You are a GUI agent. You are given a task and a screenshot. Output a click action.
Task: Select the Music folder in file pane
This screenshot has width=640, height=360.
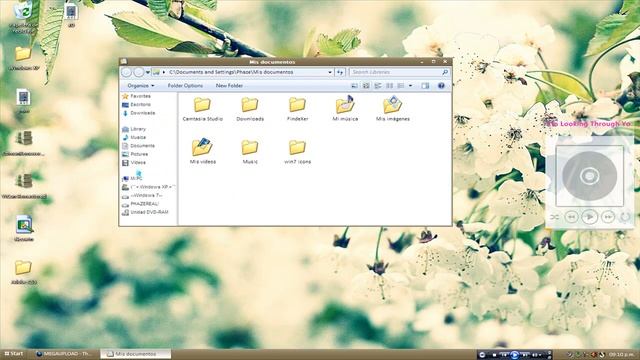250,152
